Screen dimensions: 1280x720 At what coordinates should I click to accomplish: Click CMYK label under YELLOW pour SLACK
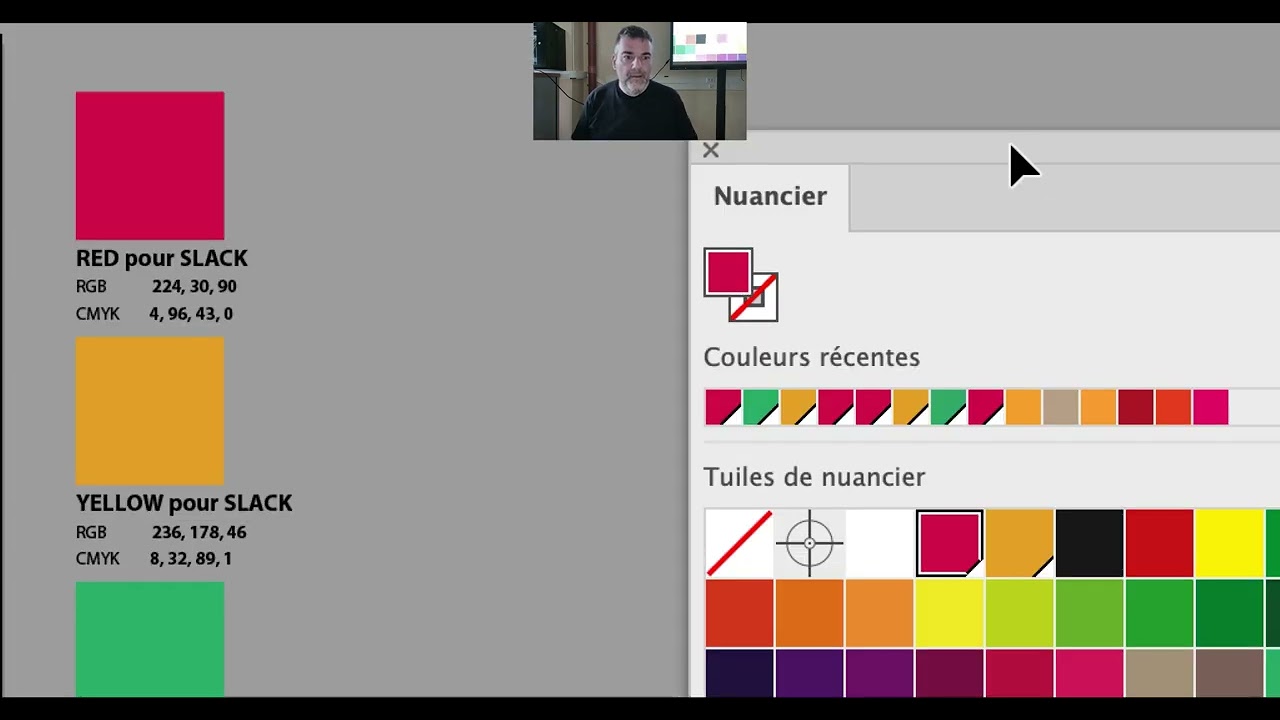98,559
